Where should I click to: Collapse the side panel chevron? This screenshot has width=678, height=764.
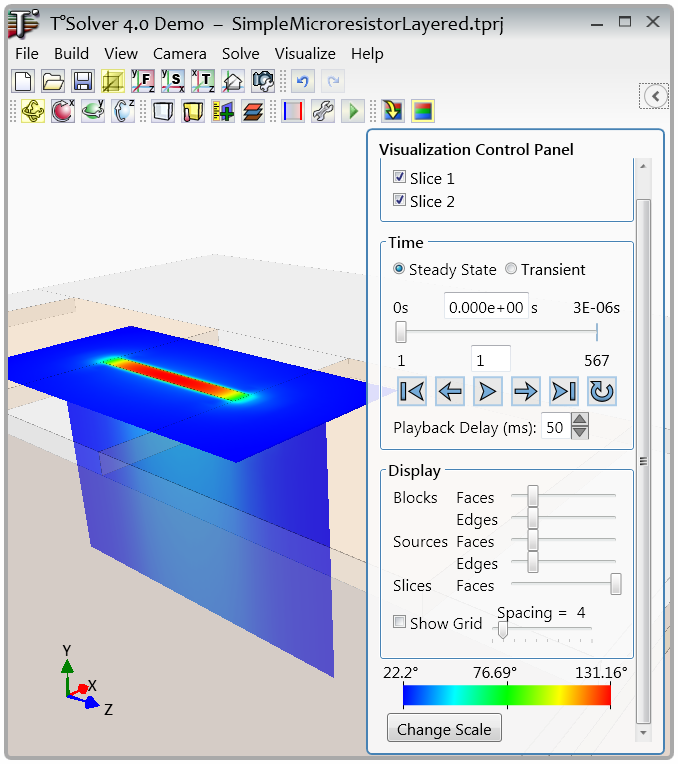tap(655, 96)
